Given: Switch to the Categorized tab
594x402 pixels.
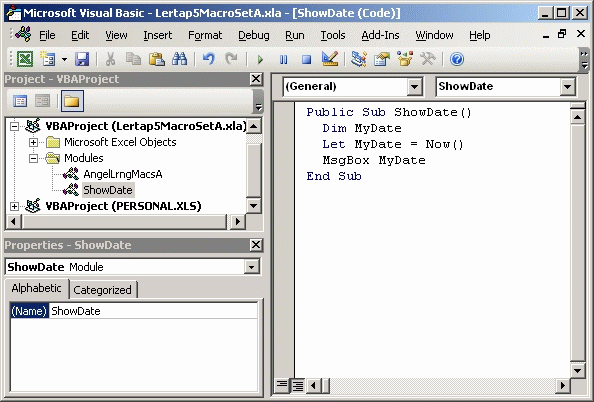Looking at the screenshot, I should (x=102, y=290).
